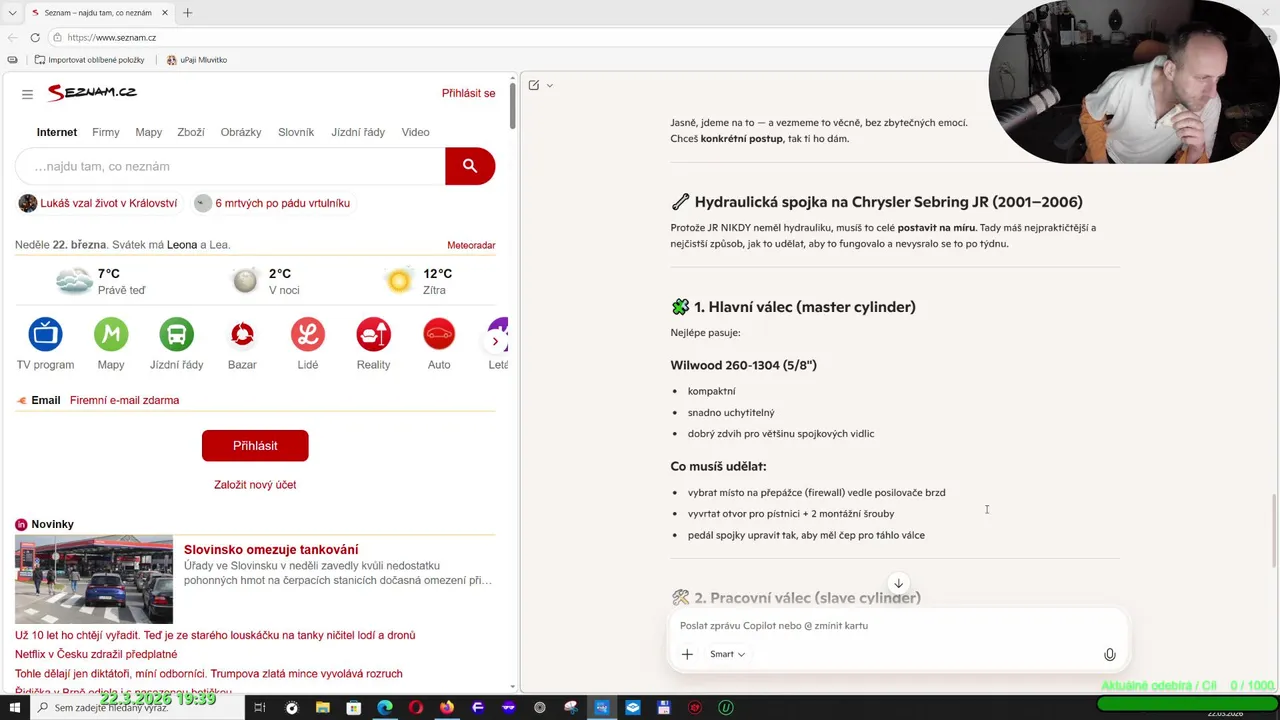Open the Lidé service icon
The height and width of the screenshot is (720, 1280).
tap(308, 334)
